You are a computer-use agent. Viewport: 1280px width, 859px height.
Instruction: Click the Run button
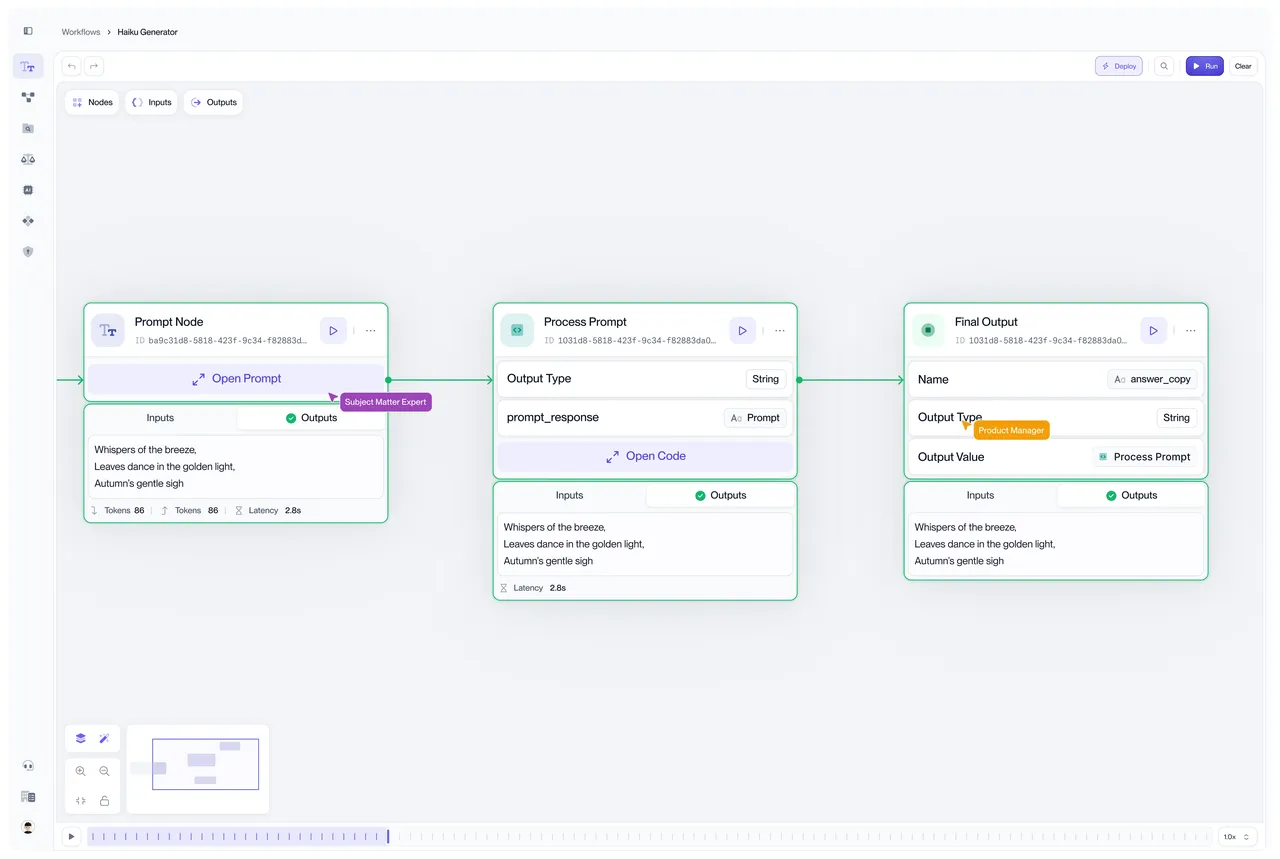1205,66
